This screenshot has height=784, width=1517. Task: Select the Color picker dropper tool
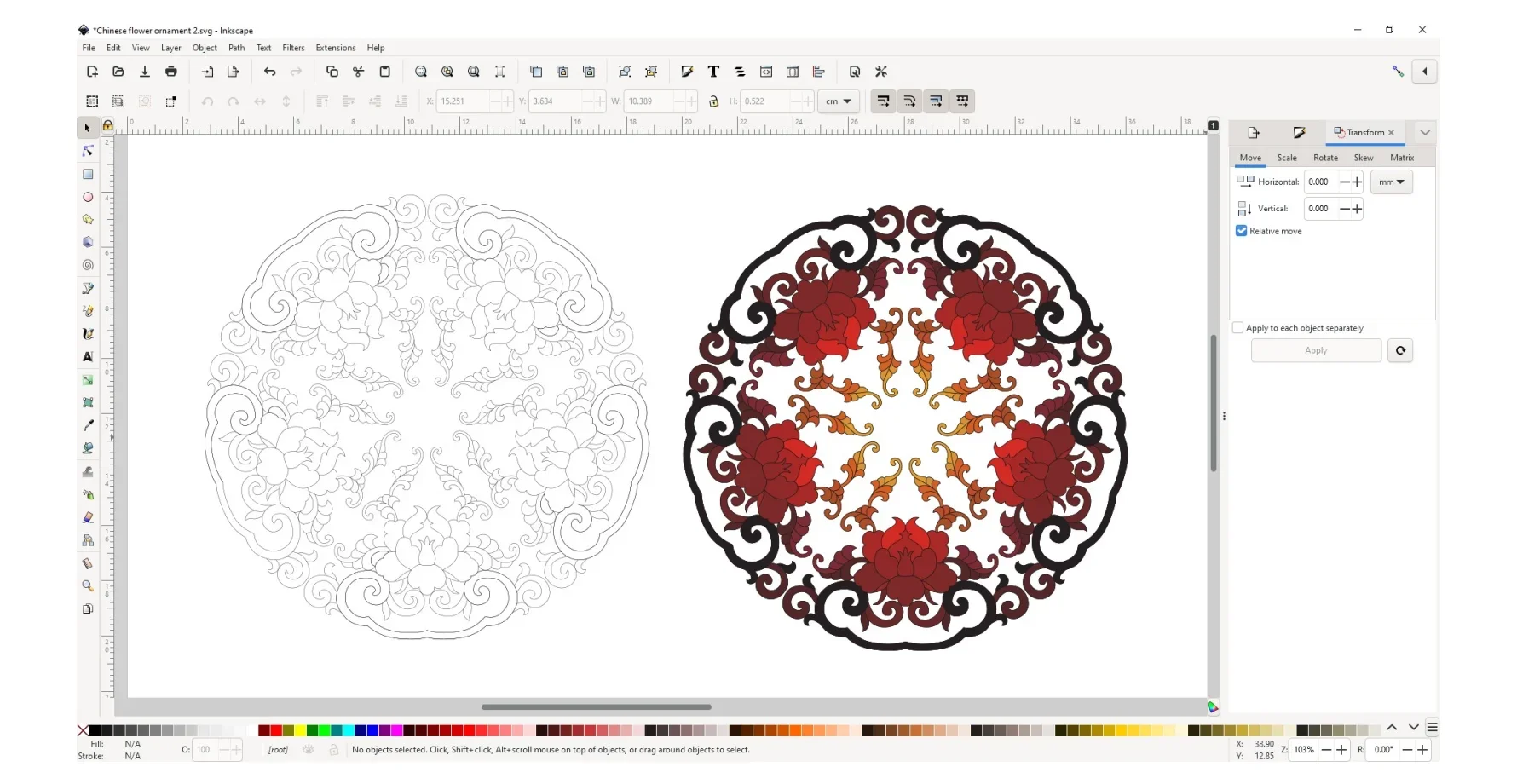(88, 425)
